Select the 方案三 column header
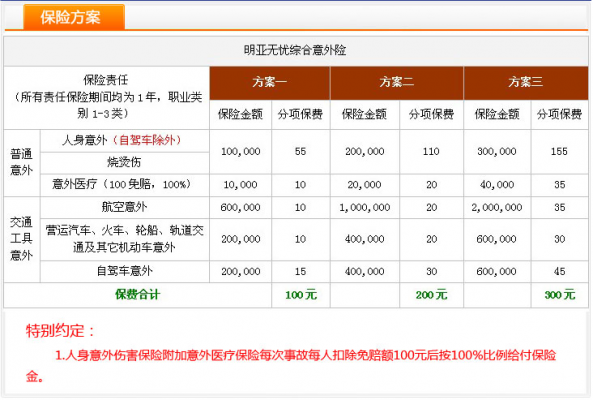The image size is (593, 400). click(x=526, y=83)
